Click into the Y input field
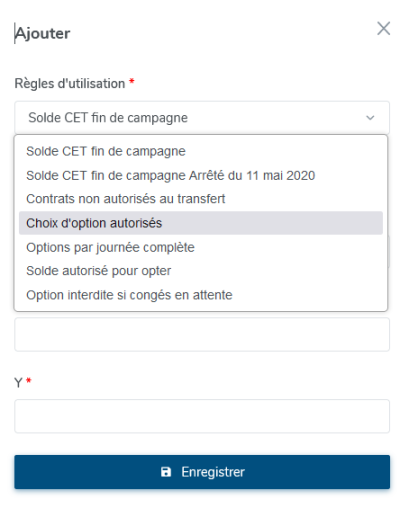Viewport: 400px width, 508px height. [202, 416]
